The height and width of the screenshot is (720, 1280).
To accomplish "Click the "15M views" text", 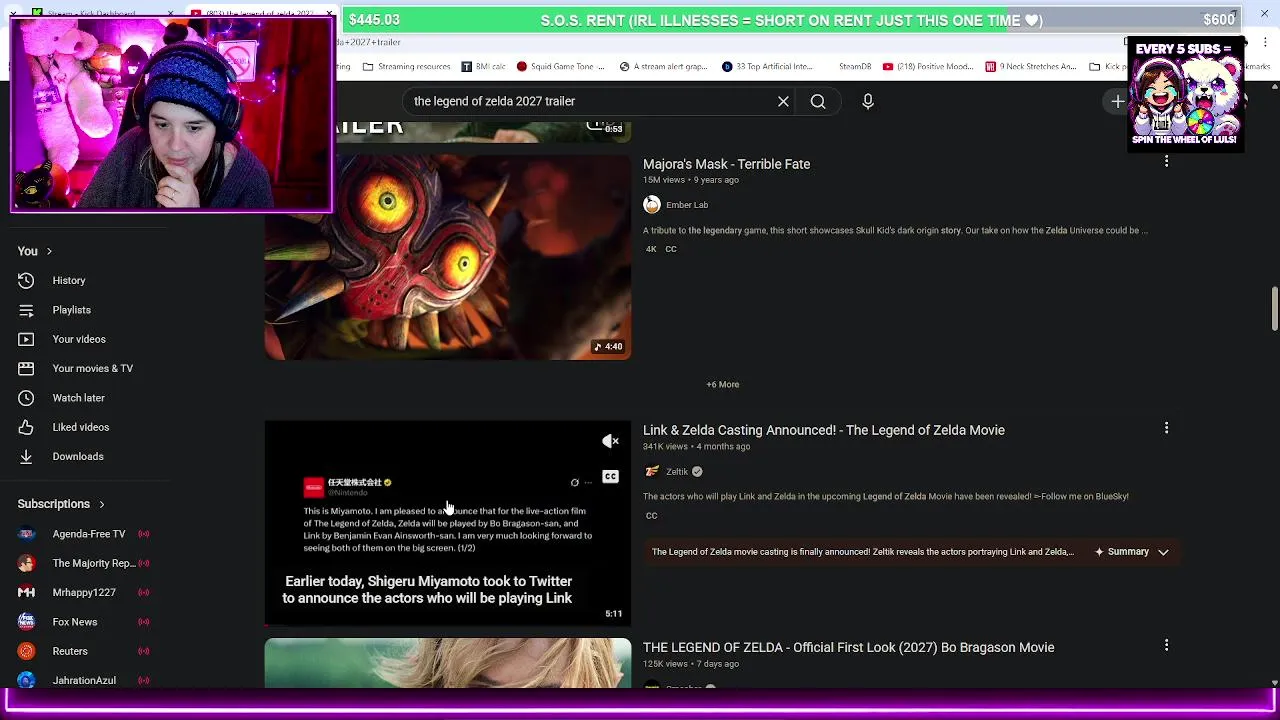I will tap(664, 180).
